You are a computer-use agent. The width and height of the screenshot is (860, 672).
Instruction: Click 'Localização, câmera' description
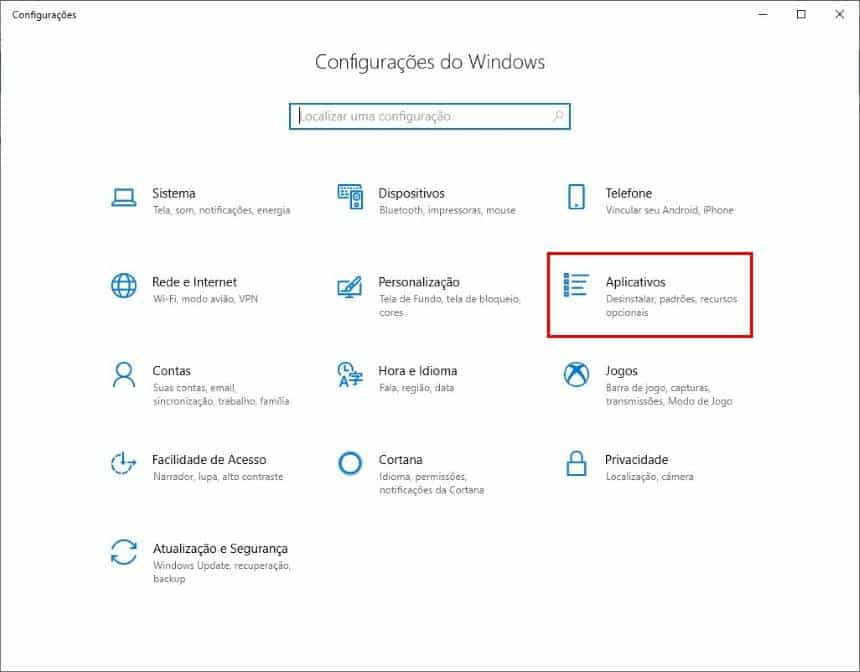pos(649,477)
